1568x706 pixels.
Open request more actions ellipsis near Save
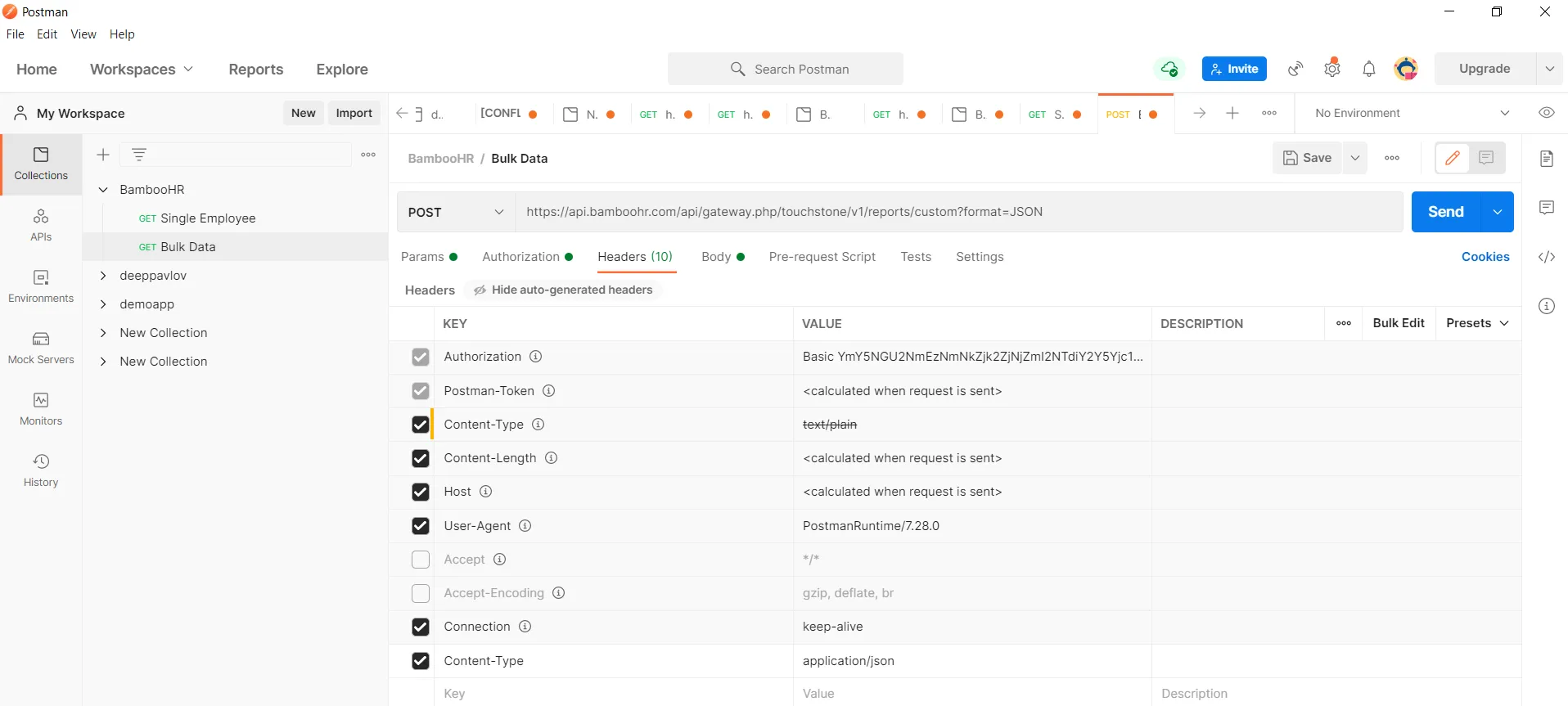pos(1392,158)
